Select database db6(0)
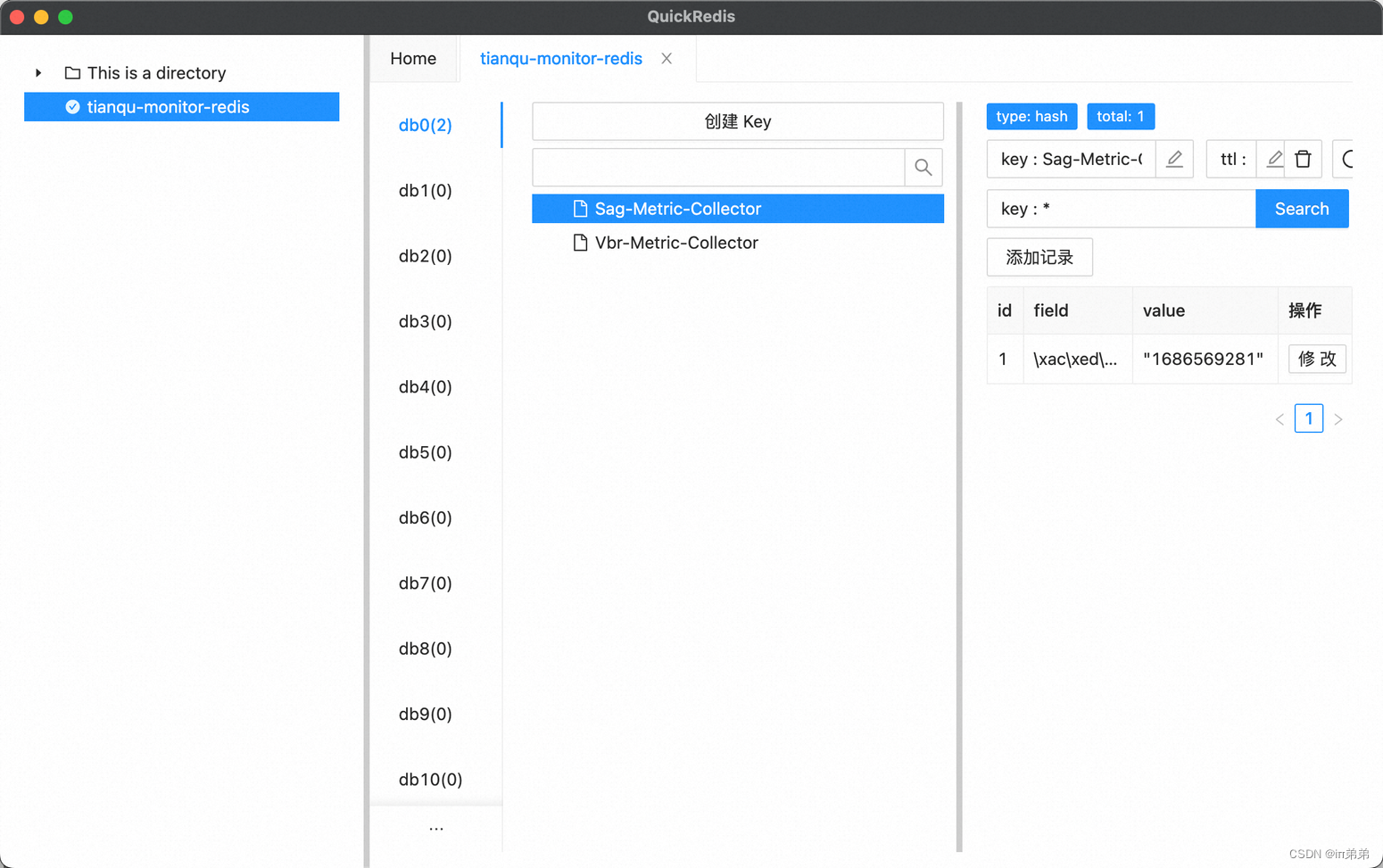 point(426,517)
